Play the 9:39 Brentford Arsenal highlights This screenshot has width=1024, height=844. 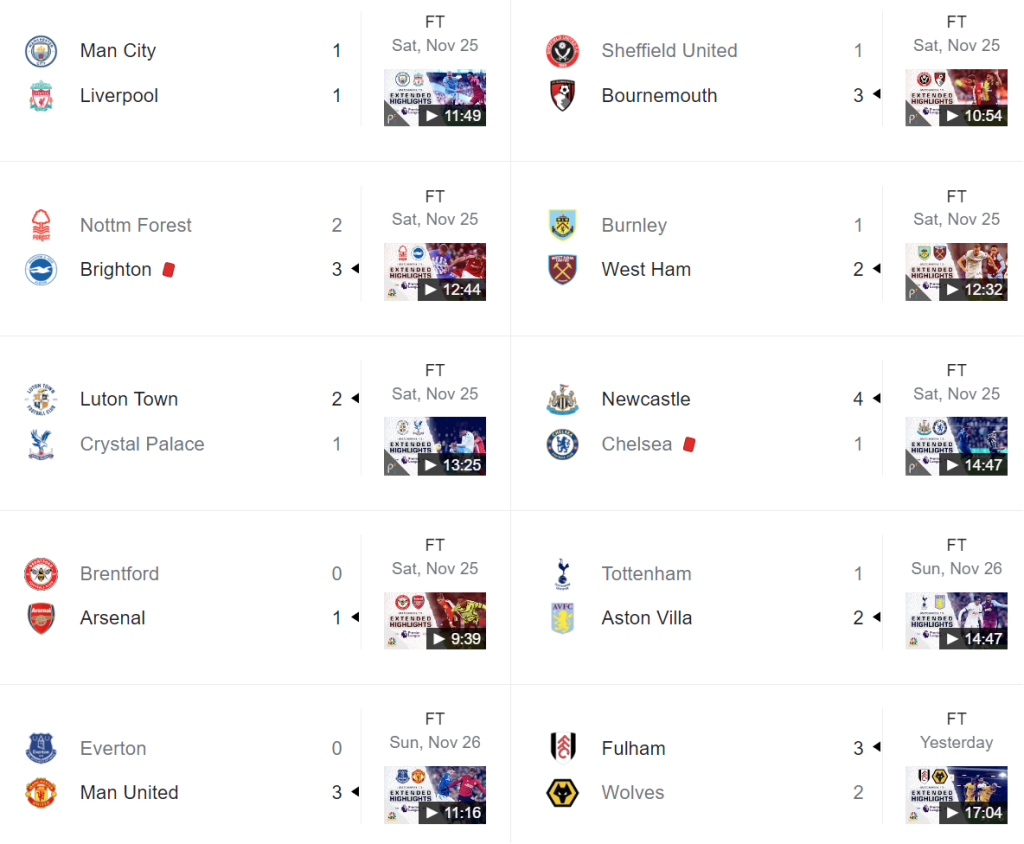coord(435,621)
